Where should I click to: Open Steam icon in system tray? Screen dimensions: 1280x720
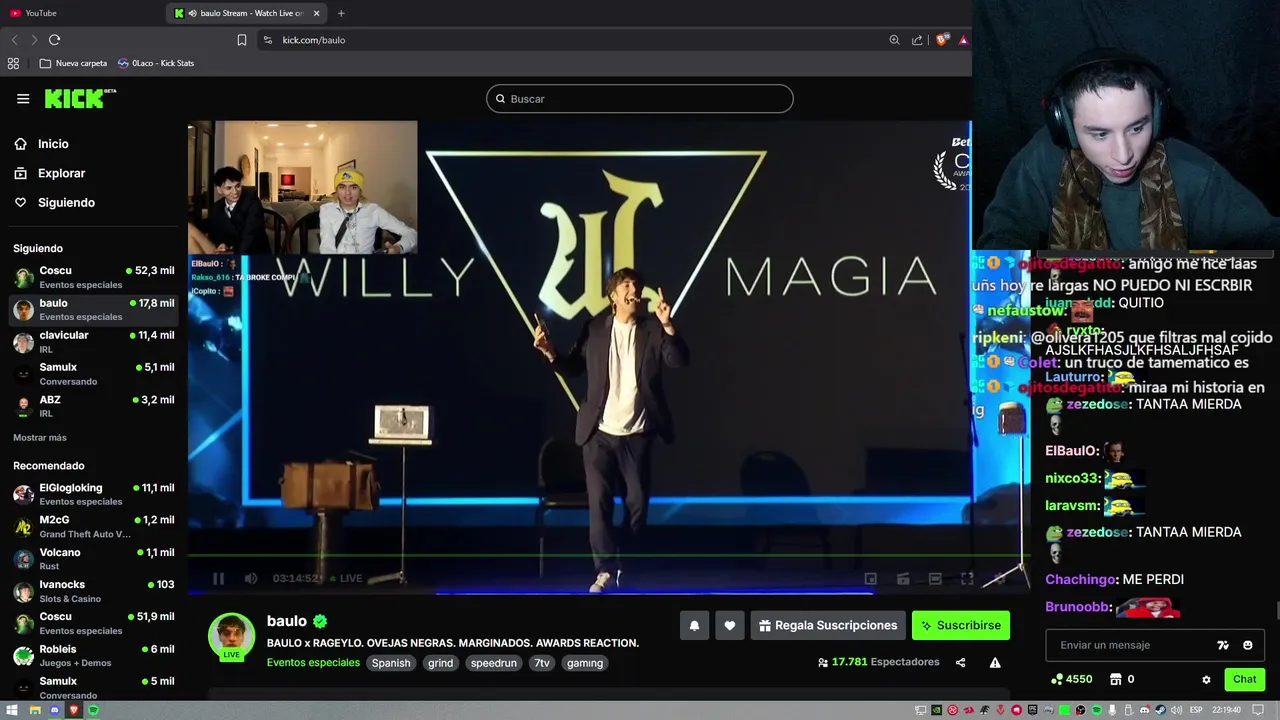coord(1161,710)
